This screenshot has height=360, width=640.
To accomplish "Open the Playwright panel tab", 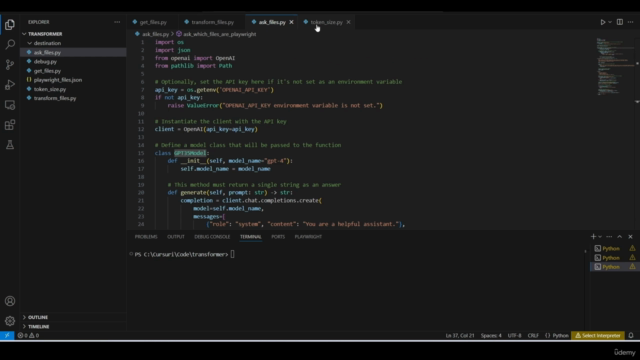I will (308, 237).
